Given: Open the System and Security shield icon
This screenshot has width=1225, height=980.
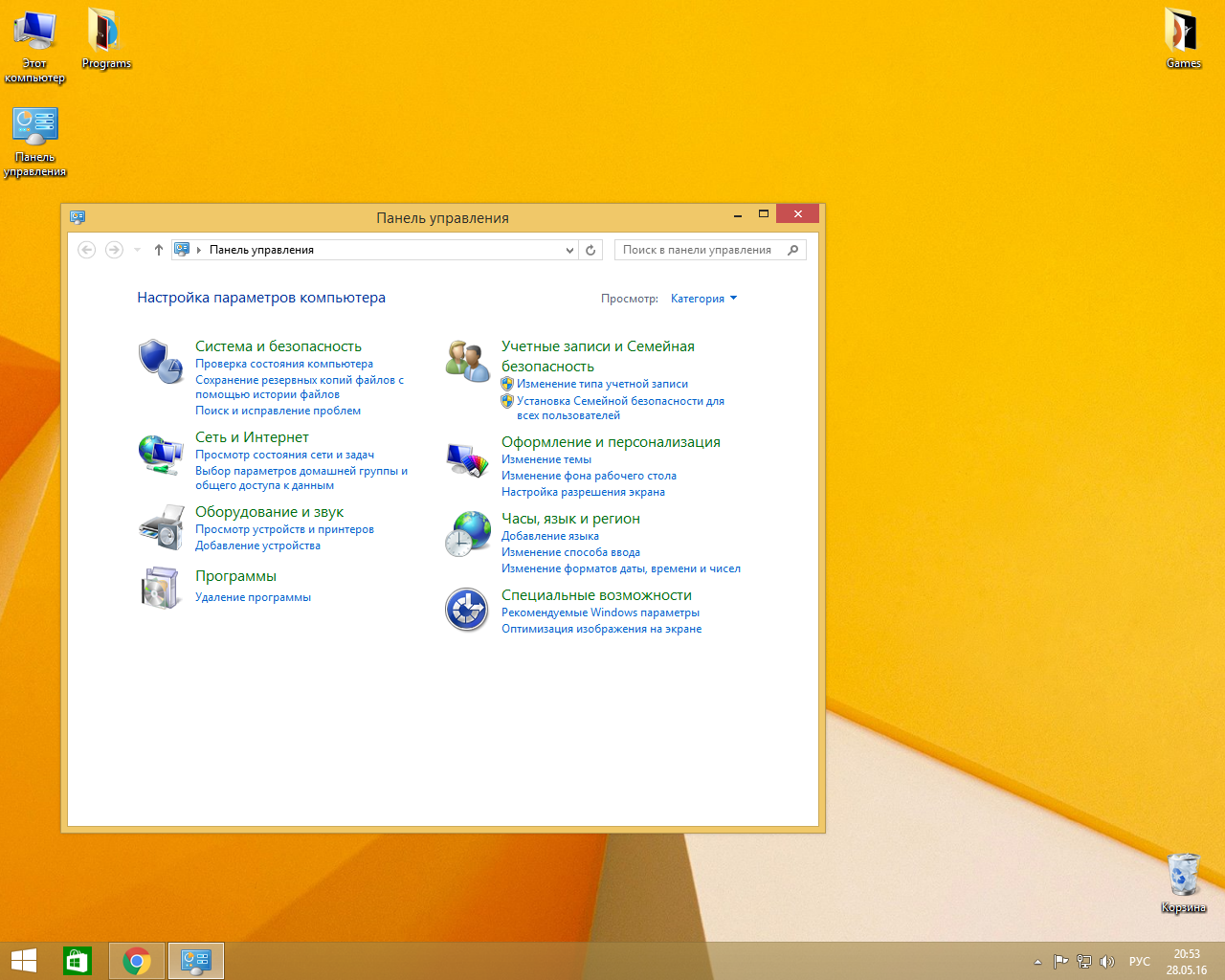Looking at the screenshot, I should pyautogui.click(x=160, y=362).
